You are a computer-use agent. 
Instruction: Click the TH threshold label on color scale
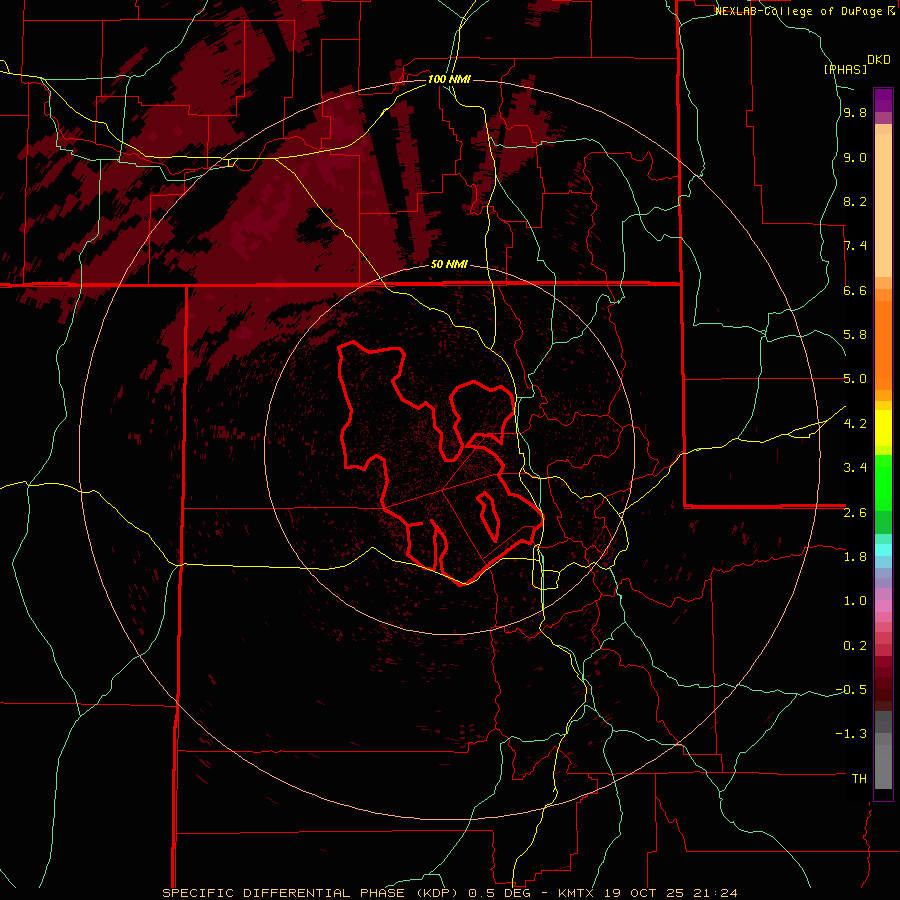tap(859, 779)
